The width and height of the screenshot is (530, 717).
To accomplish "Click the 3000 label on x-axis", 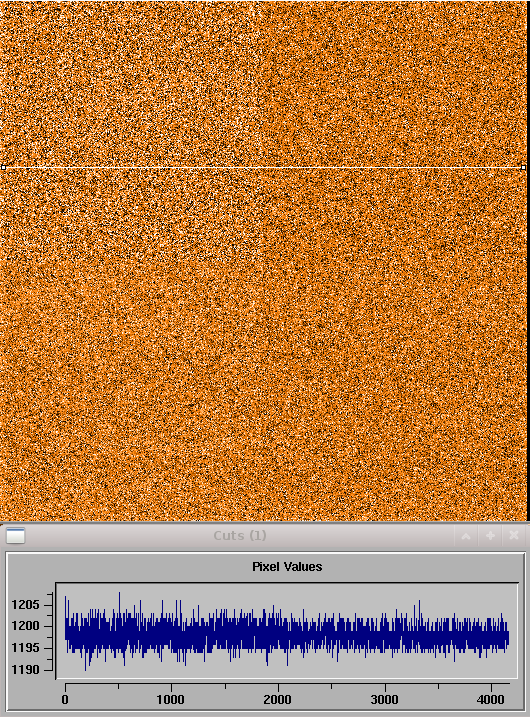I will click(385, 700).
